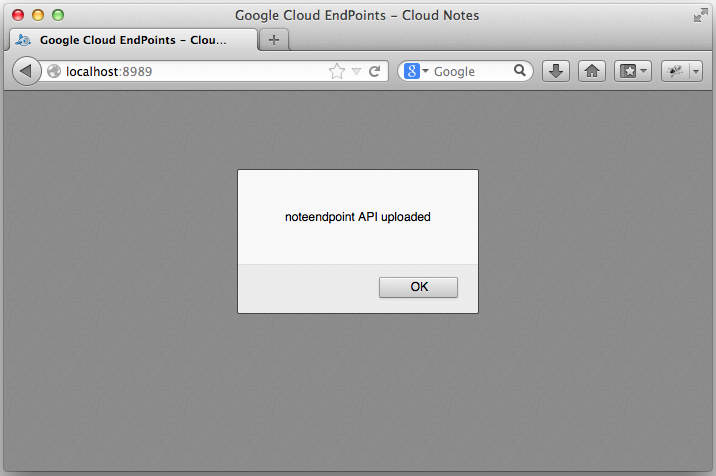This screenshot has height=476, width=716.
Task: Minimize the window with the yellow button
Action: (x=38, y=15)
